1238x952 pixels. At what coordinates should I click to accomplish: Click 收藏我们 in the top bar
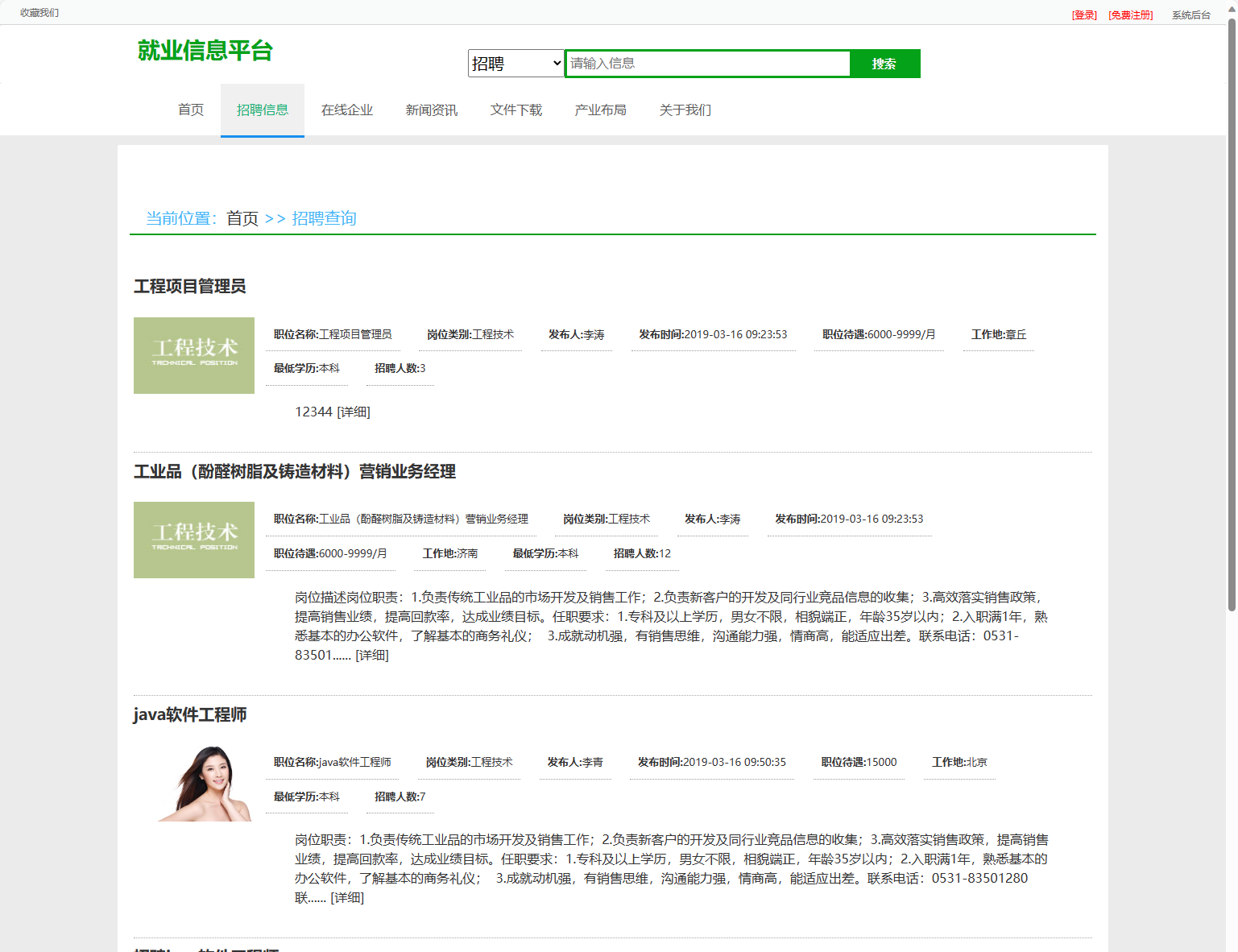[39, 12]
